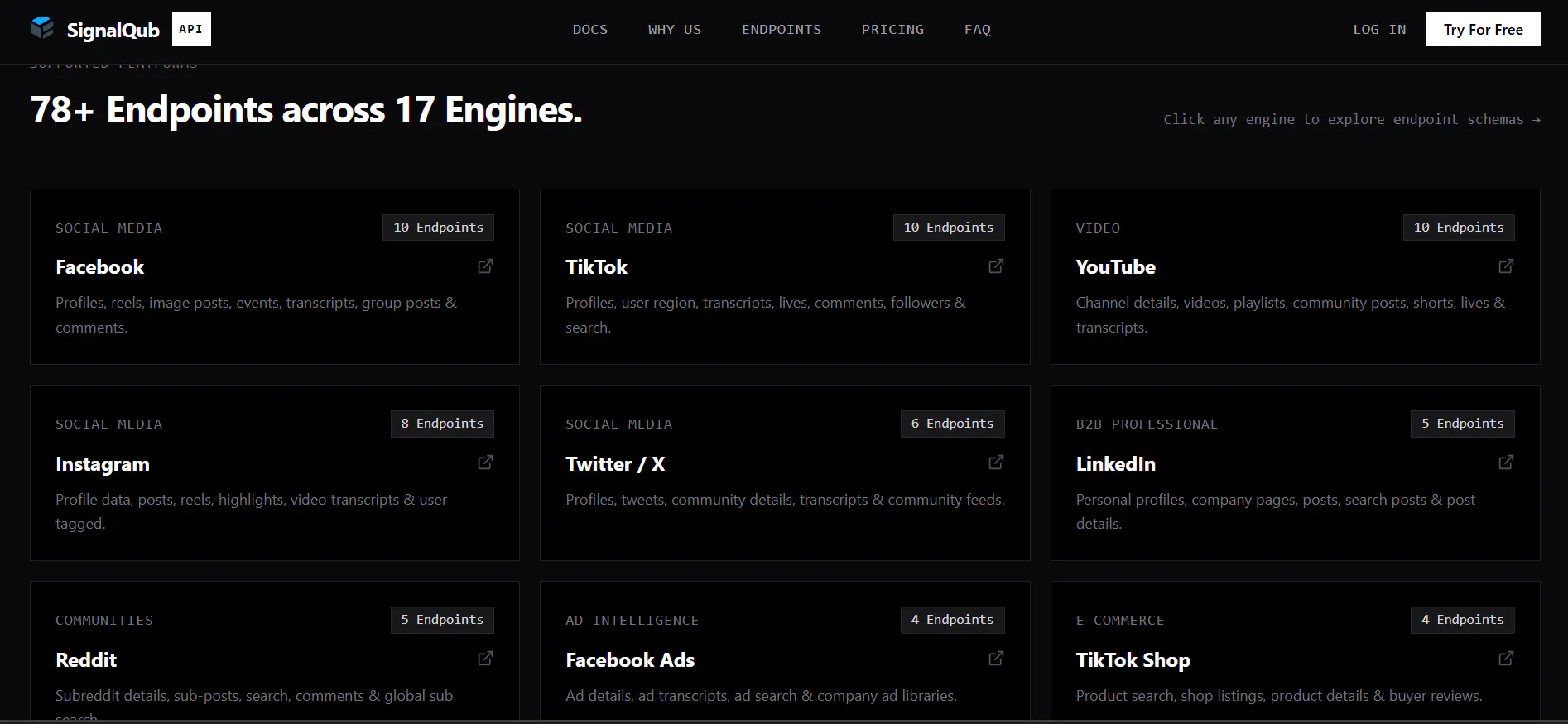Click the AD INTELLIGENCE label above Facebook Ads
This screenshot has height=724, width=1568.
tap(632, 621)
